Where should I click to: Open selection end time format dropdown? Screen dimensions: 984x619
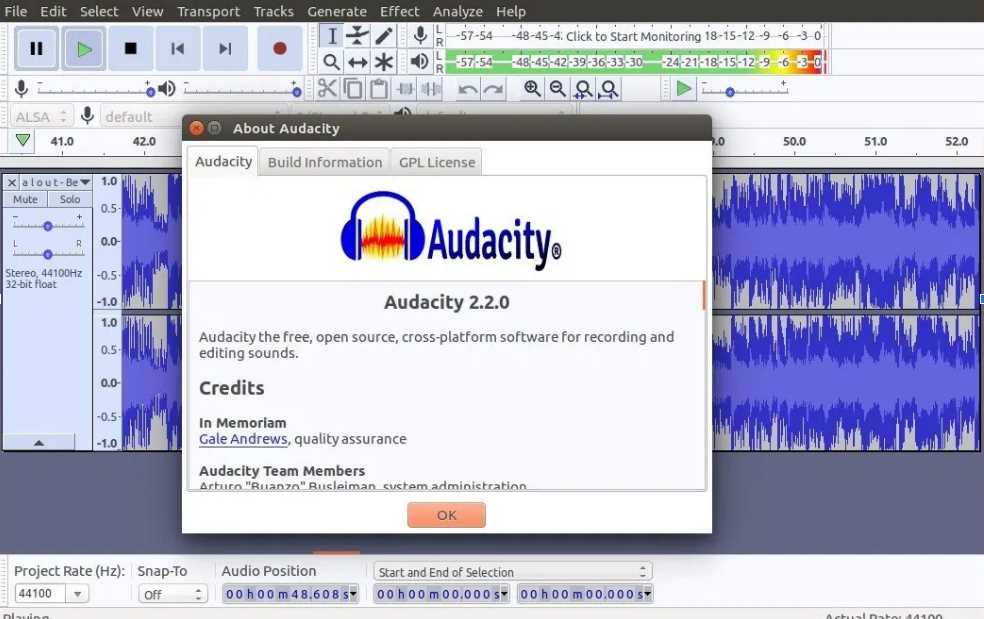click(x=647, y=593)
